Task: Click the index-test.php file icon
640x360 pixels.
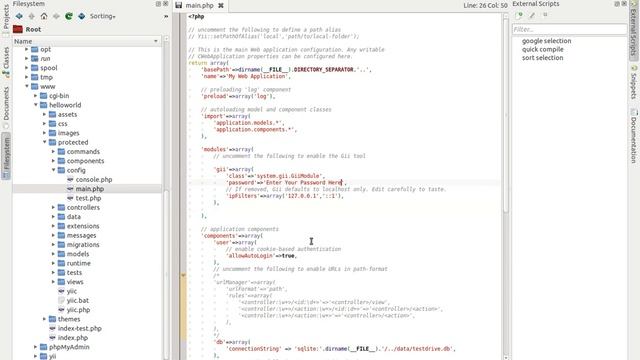Action: (52, 328)
